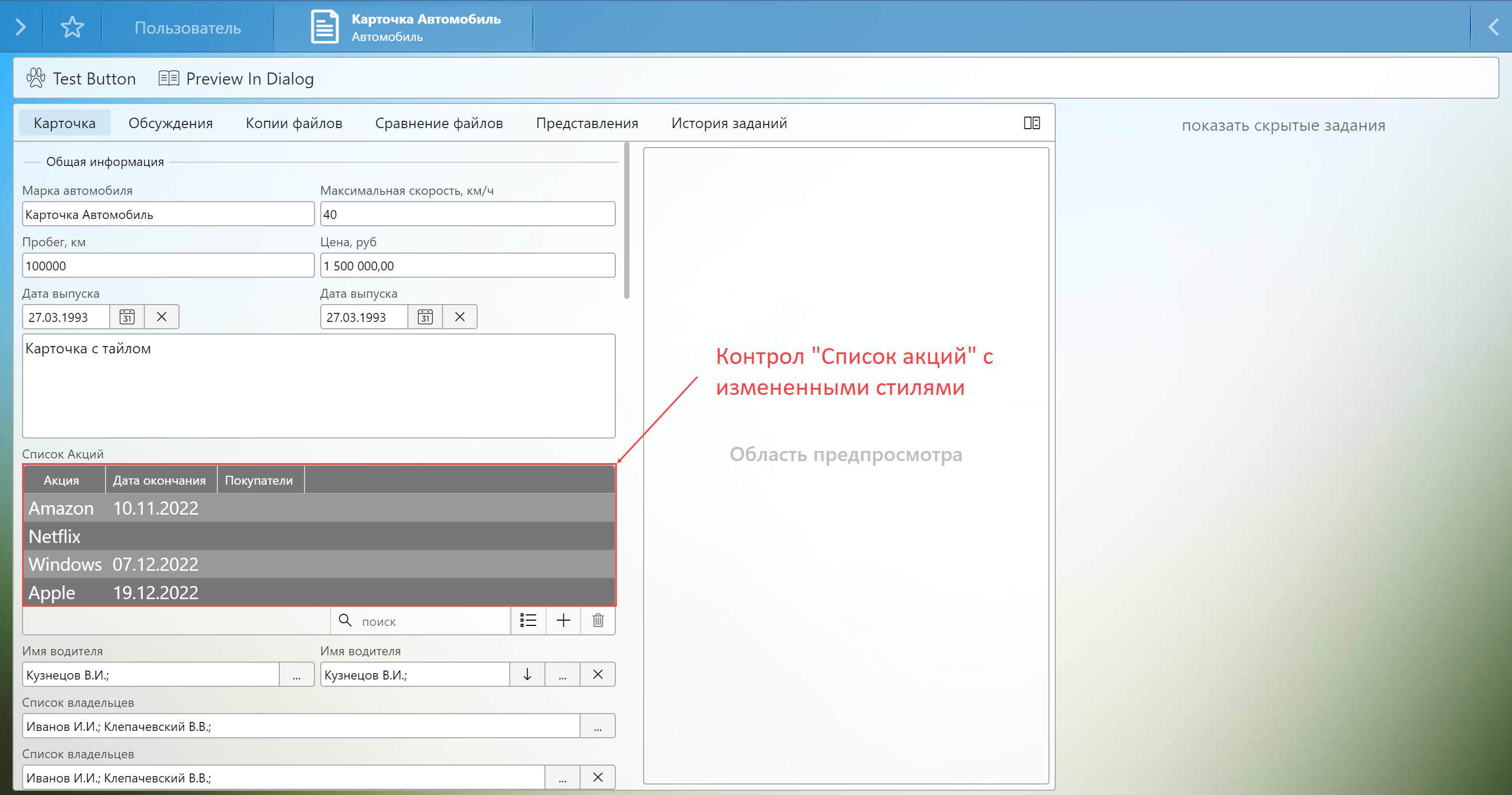Click the list view icon under Список Акций
The image size is (1512, 795).
coord(528,621)
